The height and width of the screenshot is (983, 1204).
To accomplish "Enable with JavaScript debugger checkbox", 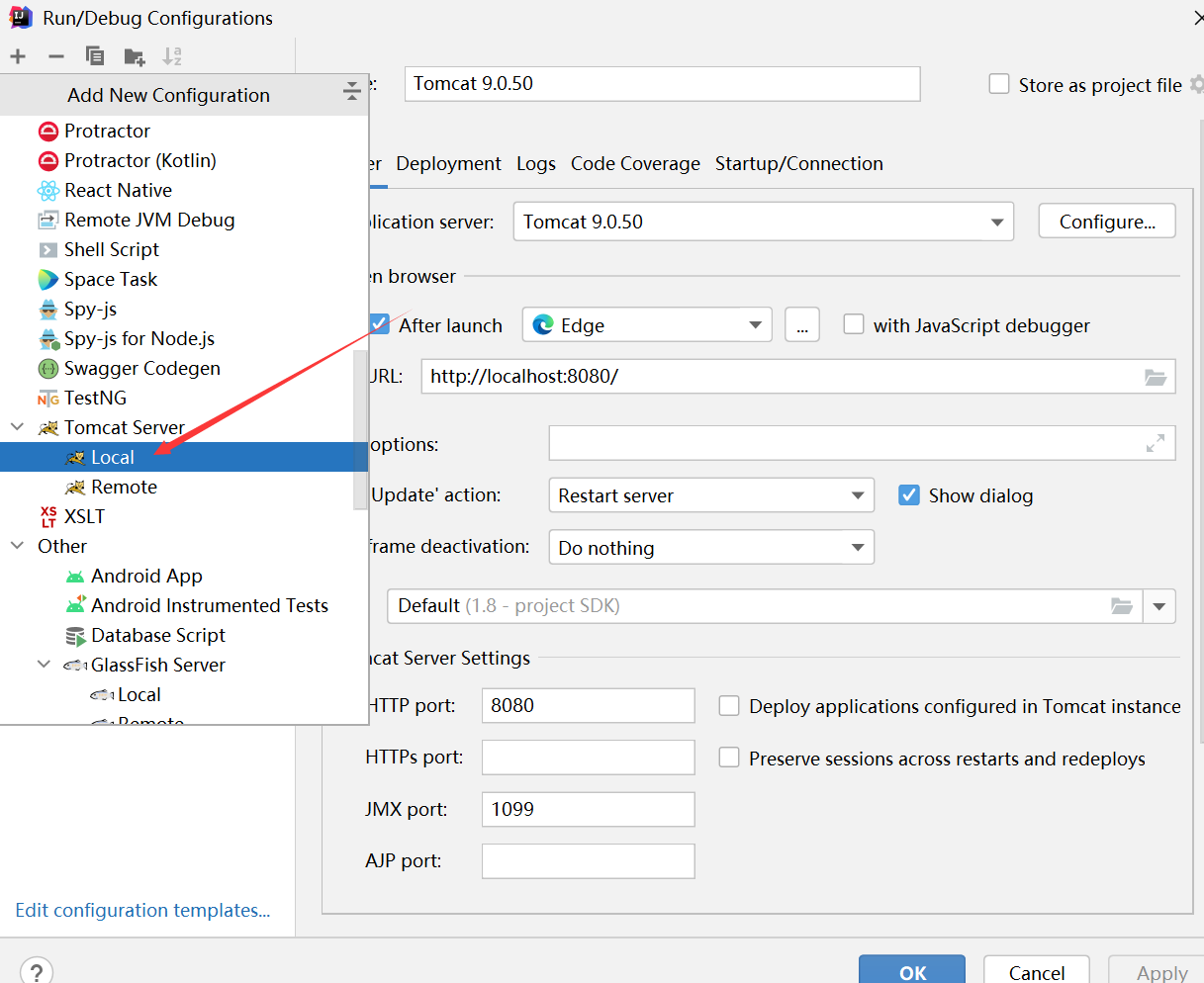I will click(x=853, y=324).
